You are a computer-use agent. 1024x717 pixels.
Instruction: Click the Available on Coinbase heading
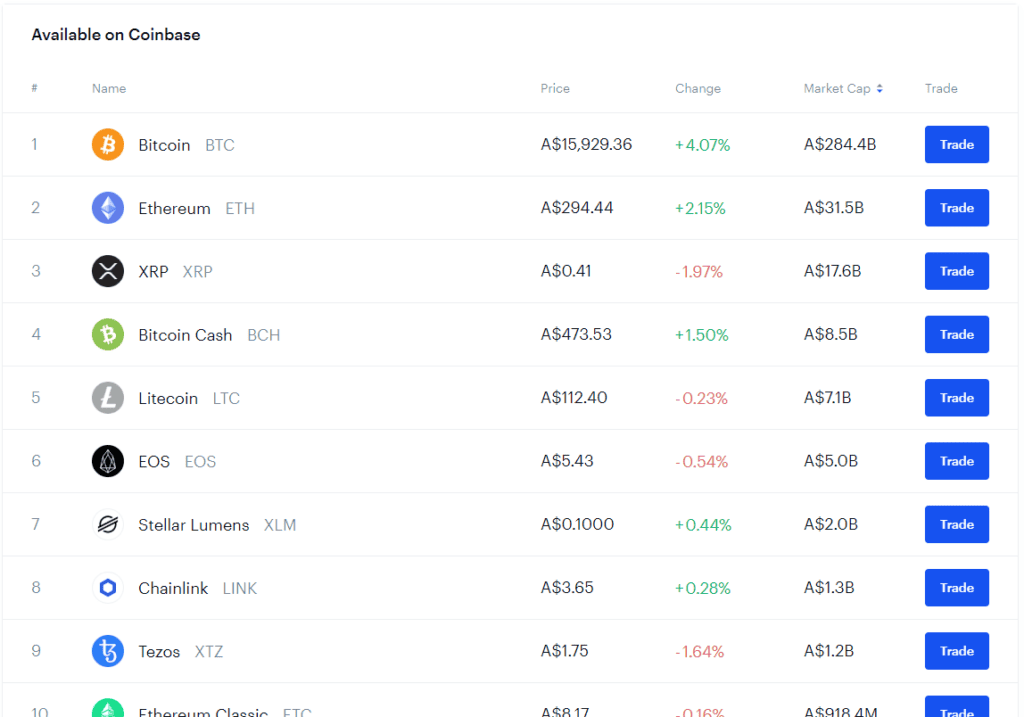pyautogui.click(x=116, y=35)
